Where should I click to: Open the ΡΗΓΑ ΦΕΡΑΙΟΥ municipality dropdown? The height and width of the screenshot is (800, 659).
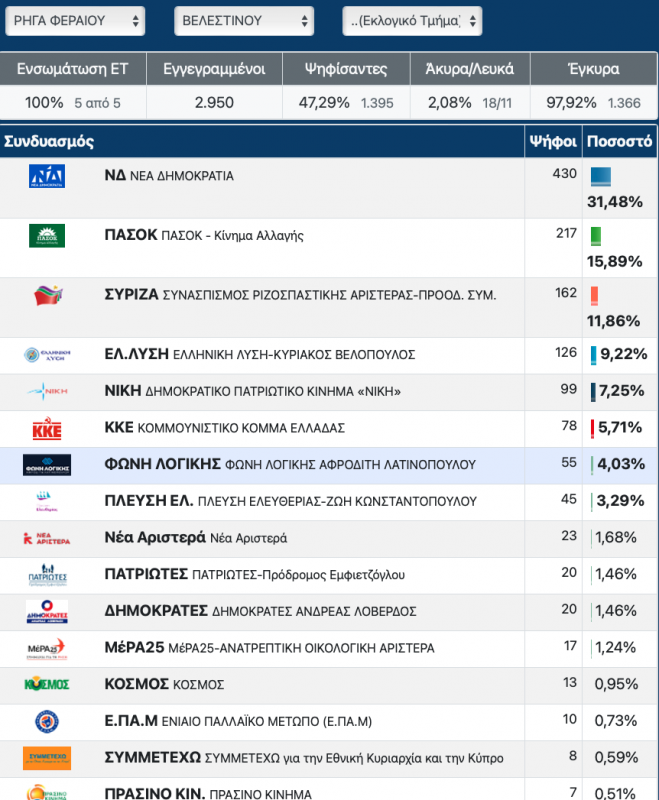coord(75,21)
